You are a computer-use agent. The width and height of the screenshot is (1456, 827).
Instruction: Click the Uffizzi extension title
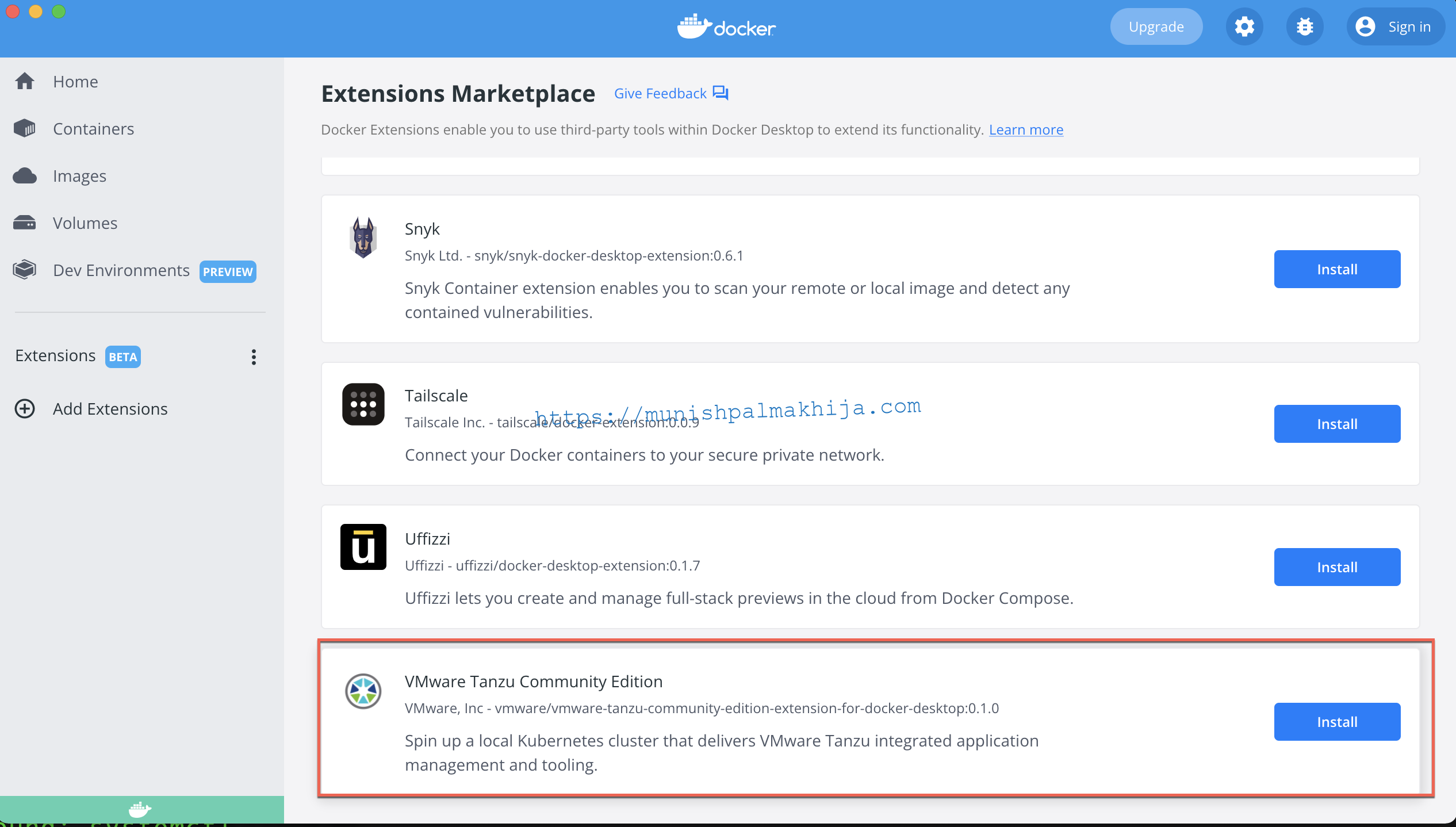(x=427, y=539)
